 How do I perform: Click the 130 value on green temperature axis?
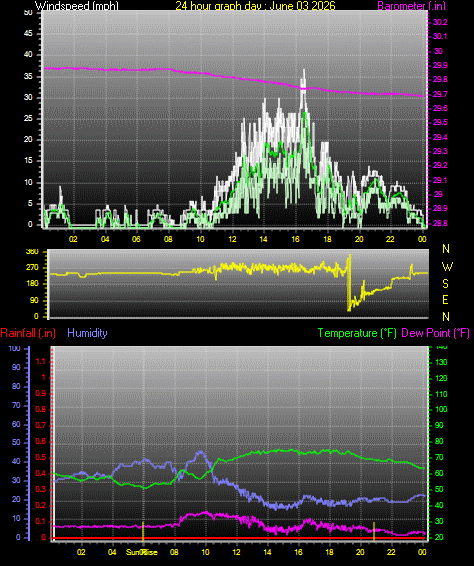point(441,362)
